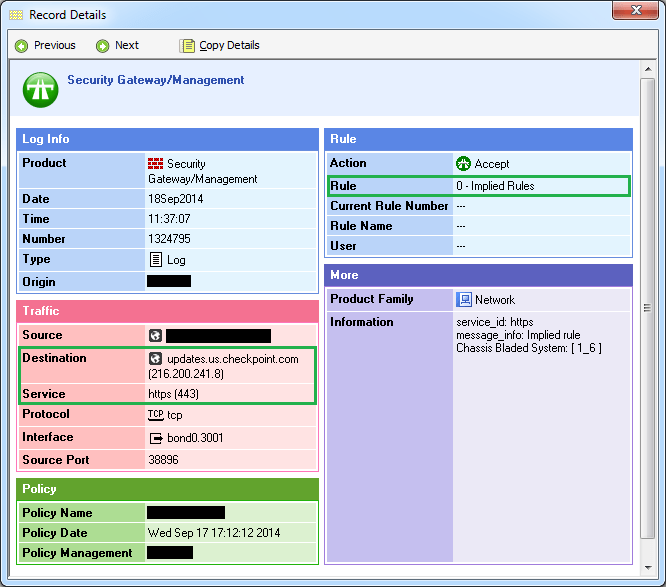This screenshot has width=666, height=587.
Task: Select the date value 18Sep2014
Action: tap(175, 199)
